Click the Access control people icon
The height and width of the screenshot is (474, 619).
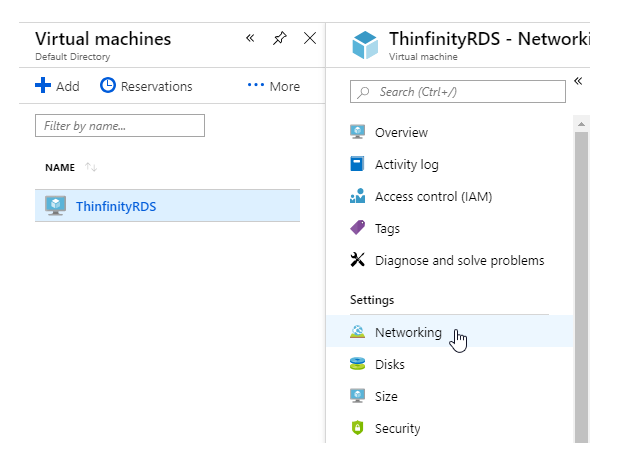tap(357, 196)
